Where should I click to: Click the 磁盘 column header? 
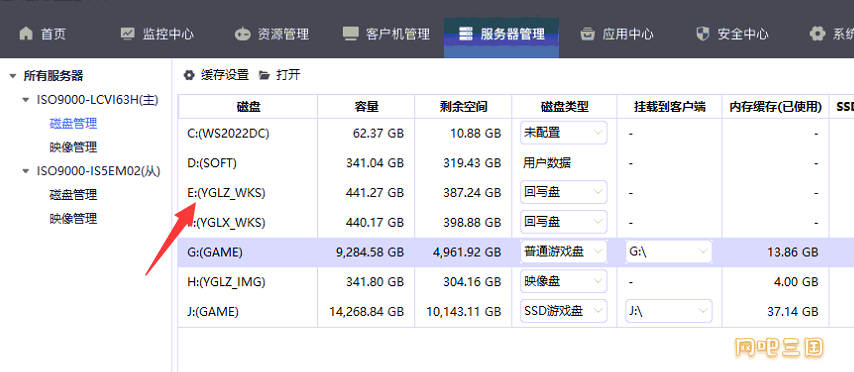(248, 107)
